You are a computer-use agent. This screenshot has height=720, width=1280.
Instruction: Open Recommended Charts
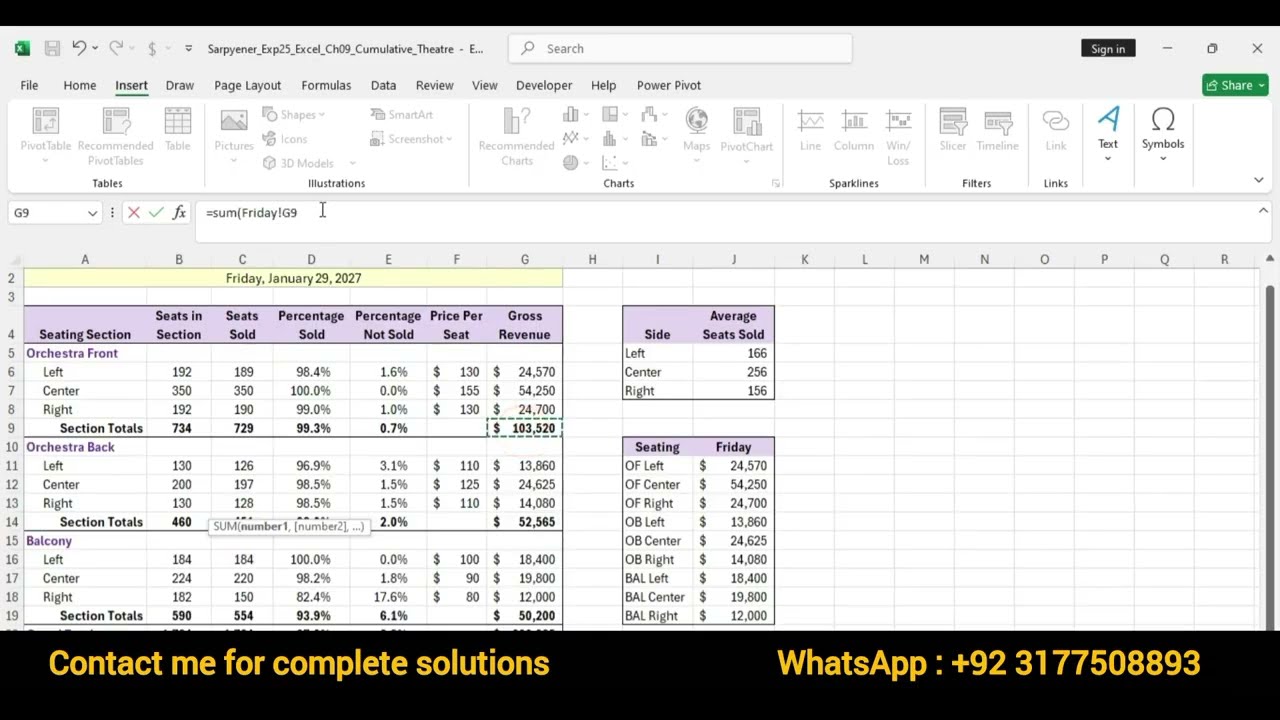pos(517,137)
